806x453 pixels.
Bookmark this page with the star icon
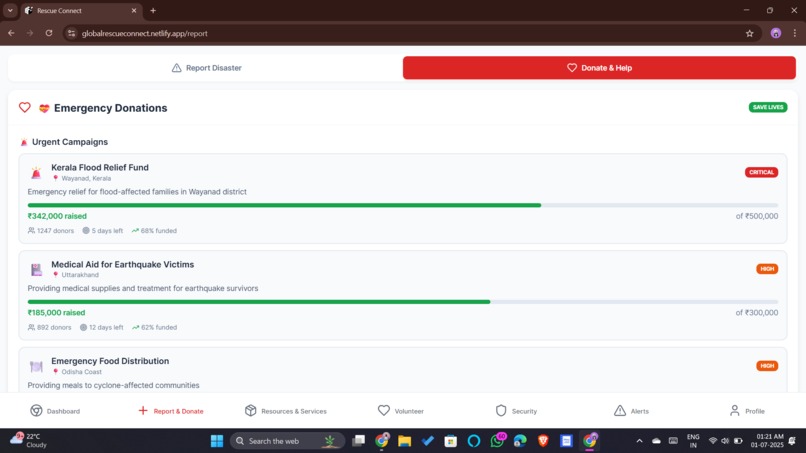pos(749,33)
